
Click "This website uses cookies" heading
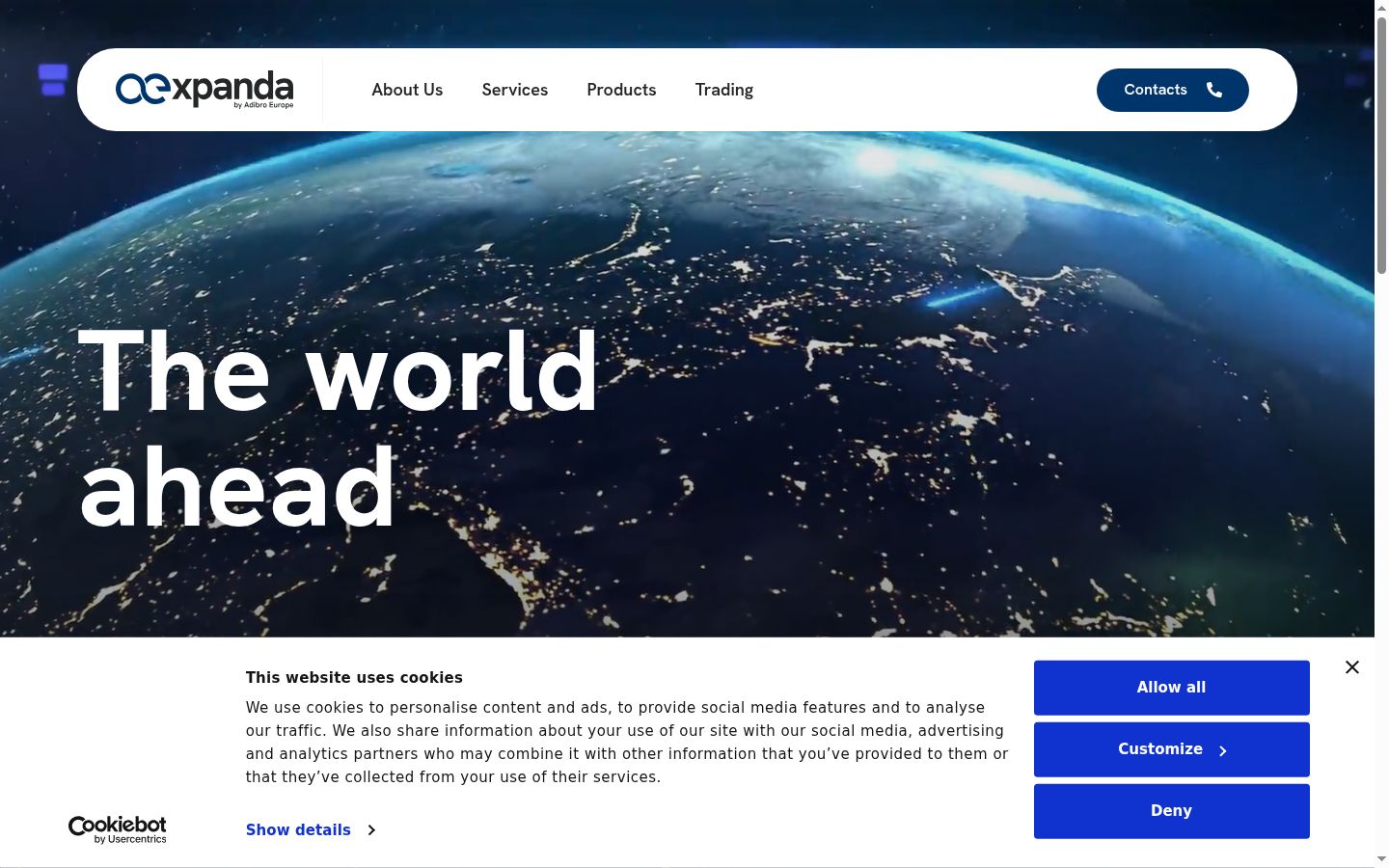tap(354, 678)
